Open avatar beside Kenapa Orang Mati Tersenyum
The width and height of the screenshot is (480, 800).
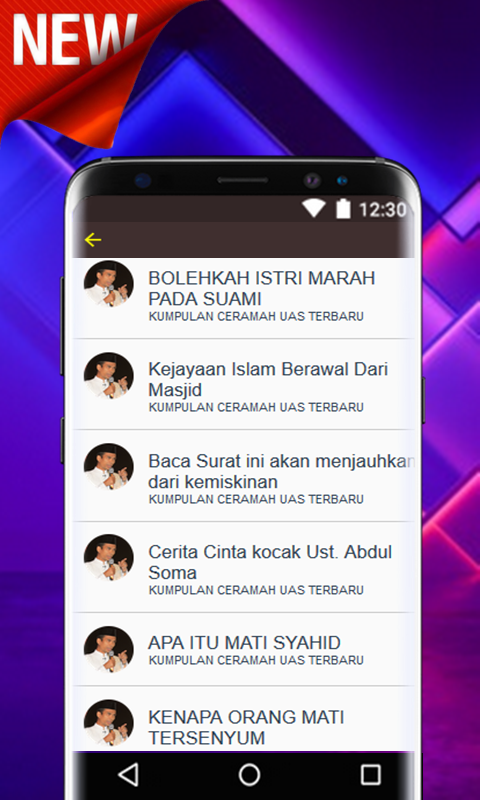[x=109, y=723]
